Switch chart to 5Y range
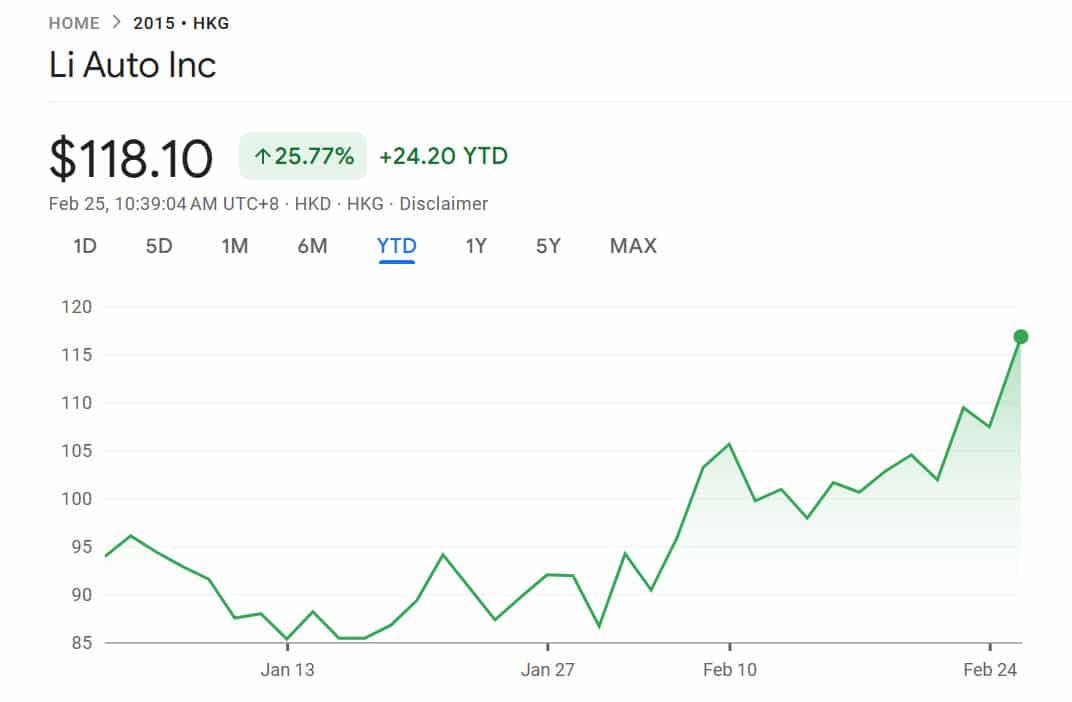 click(548, 246)
